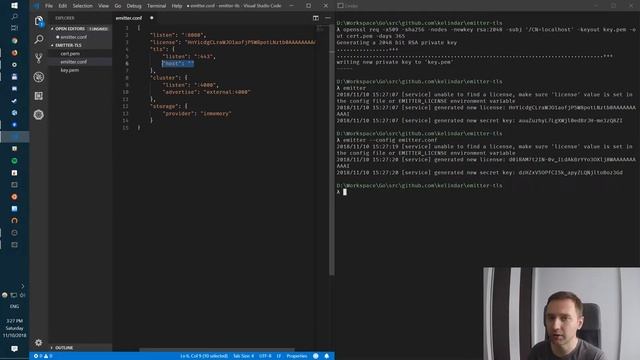Open the View menu
640x360 pixels.
pos(104,6)
